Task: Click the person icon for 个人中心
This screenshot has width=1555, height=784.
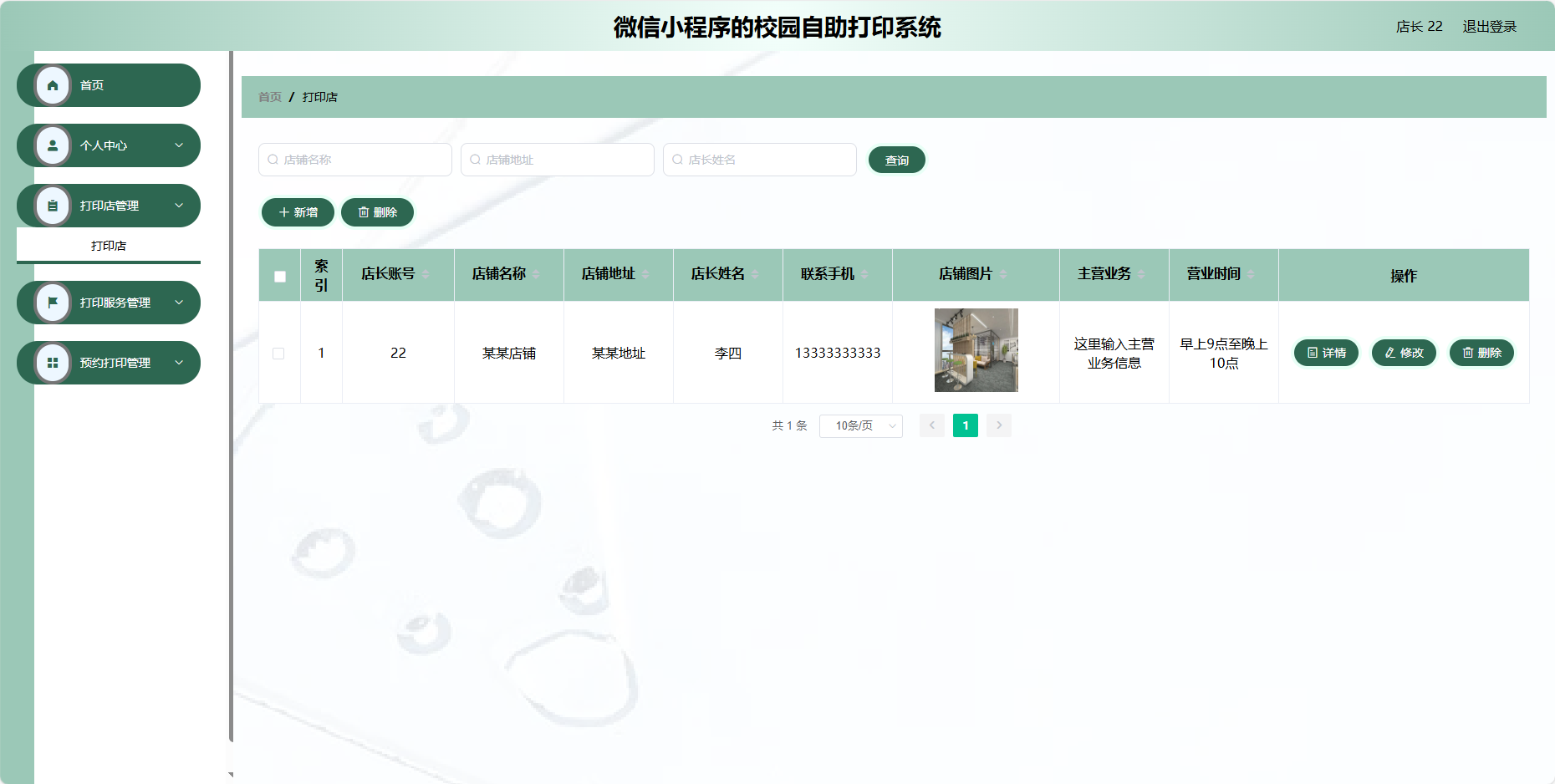Action: 53,145
